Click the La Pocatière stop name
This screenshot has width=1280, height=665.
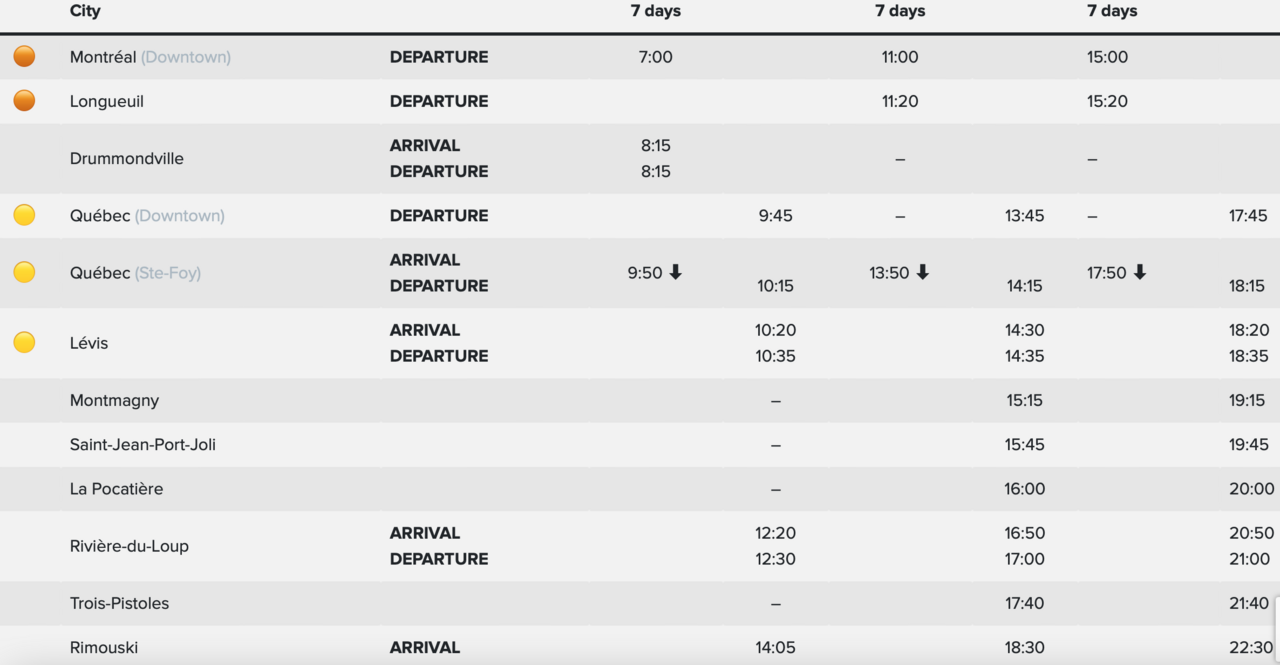pos(116,489)
